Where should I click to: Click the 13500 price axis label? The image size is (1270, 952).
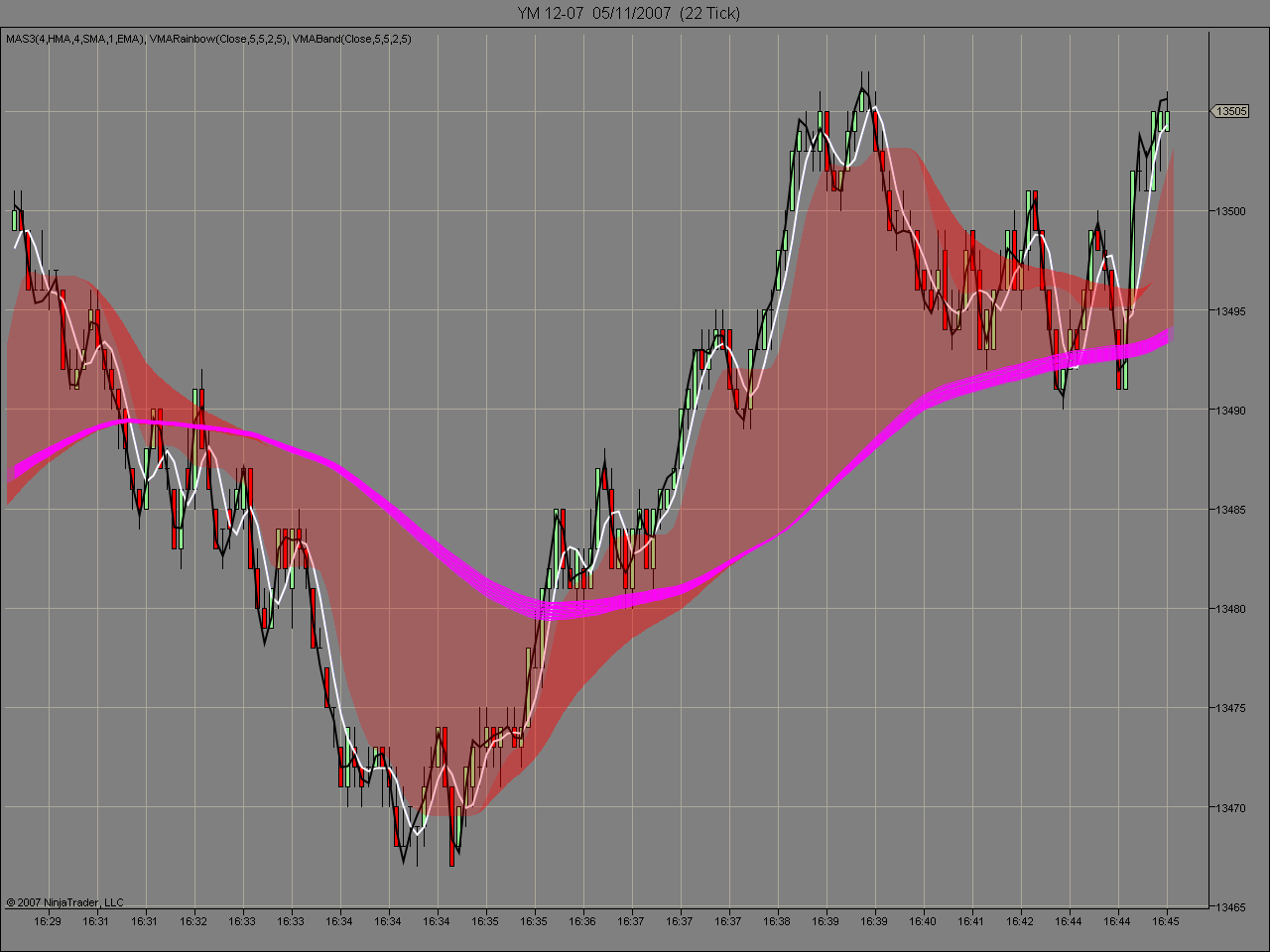(x=1232, y=211)
